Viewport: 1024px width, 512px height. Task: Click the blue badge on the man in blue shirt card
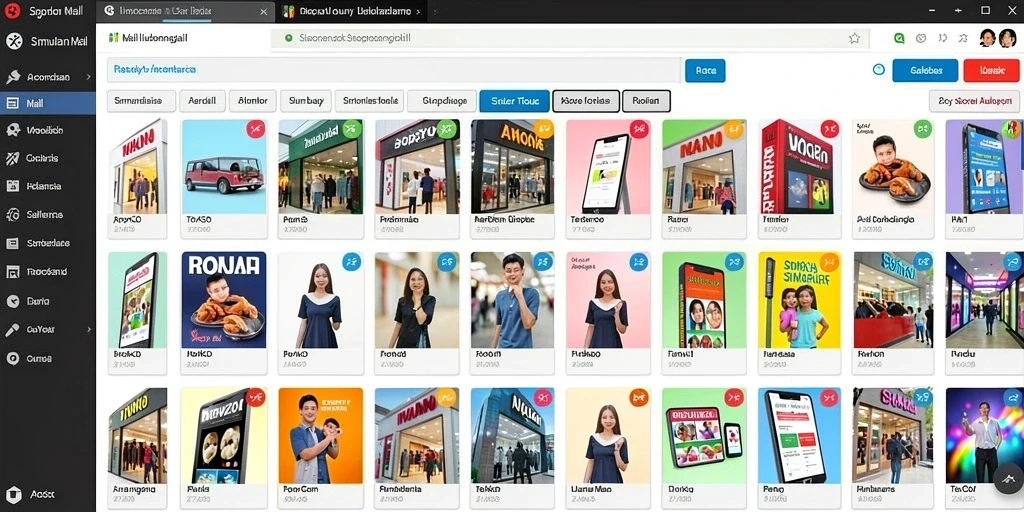pyautogui.click(x=543, y=262)
